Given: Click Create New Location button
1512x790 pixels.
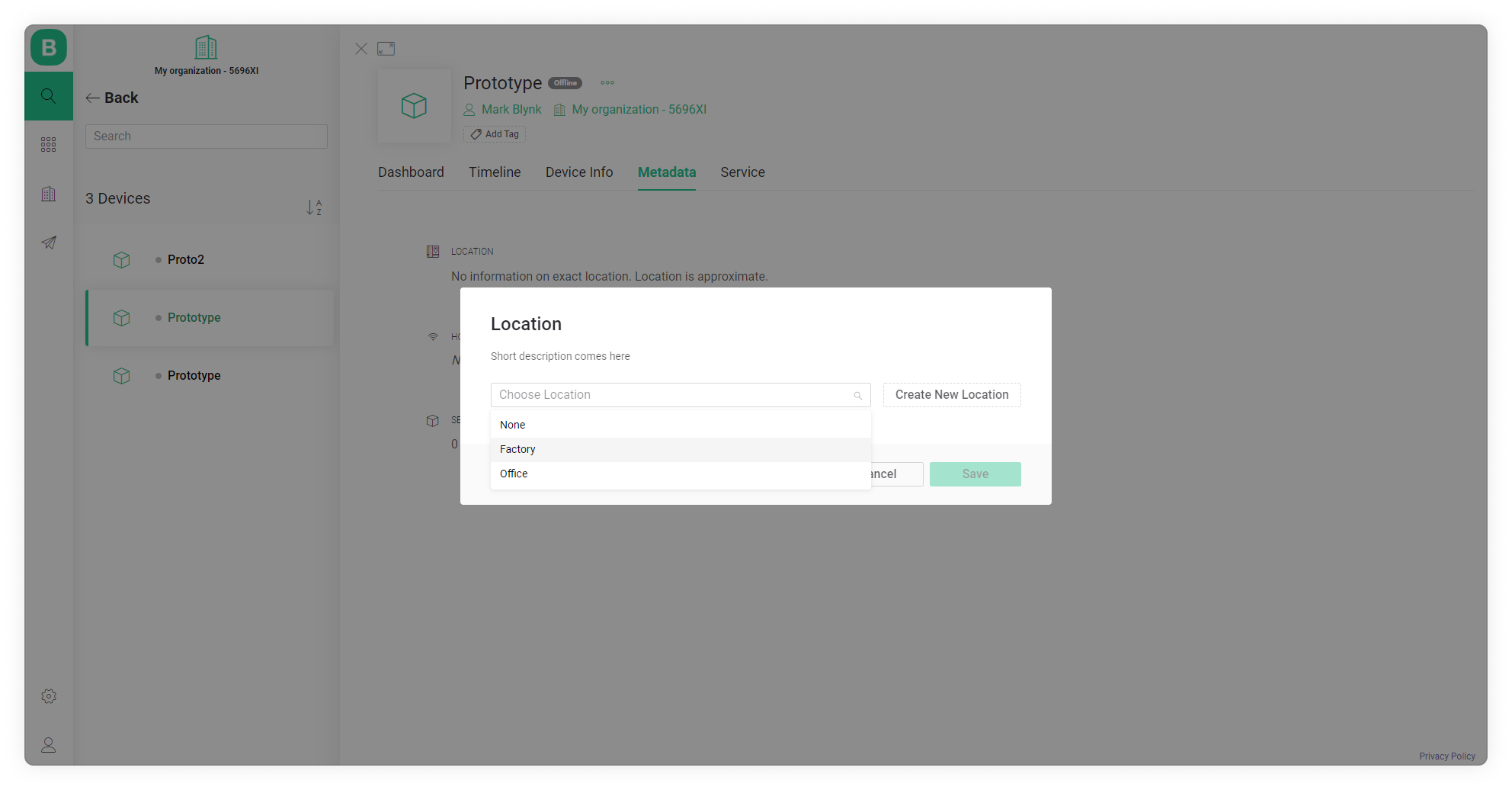Looking at the screenshot, I should 952,395.
